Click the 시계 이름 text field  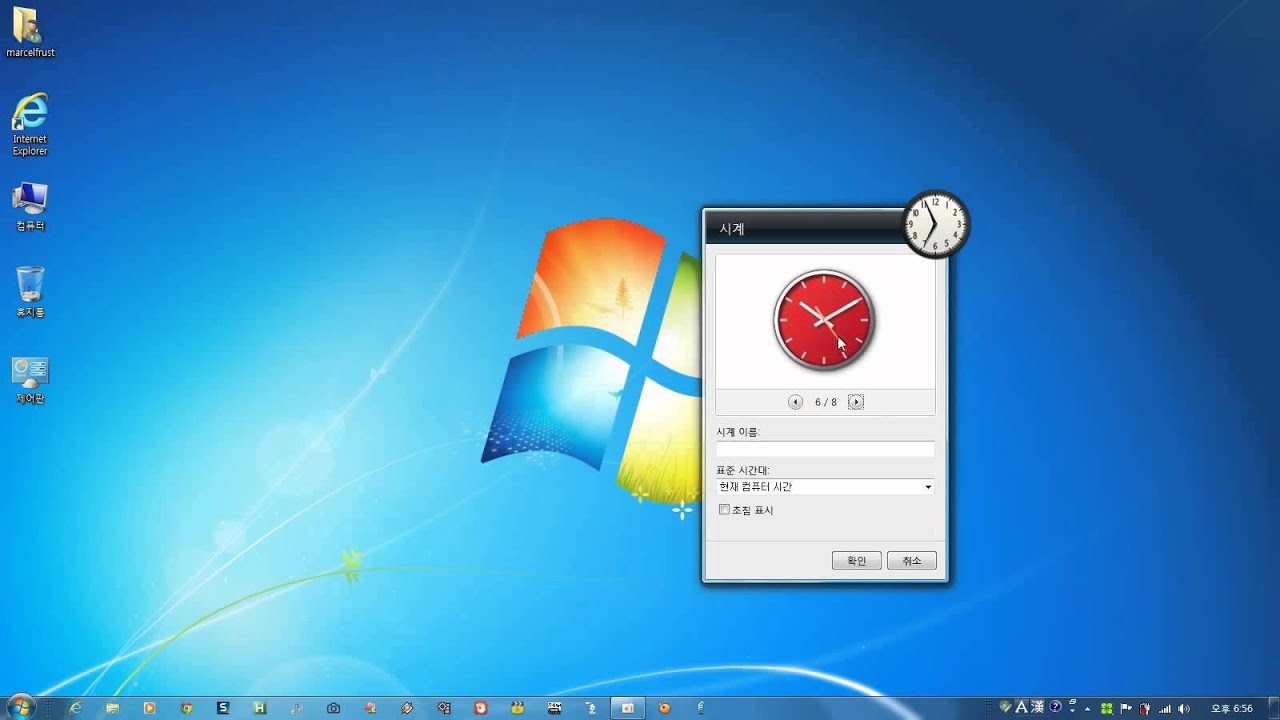pyautogui.click(x=825, y=449)
